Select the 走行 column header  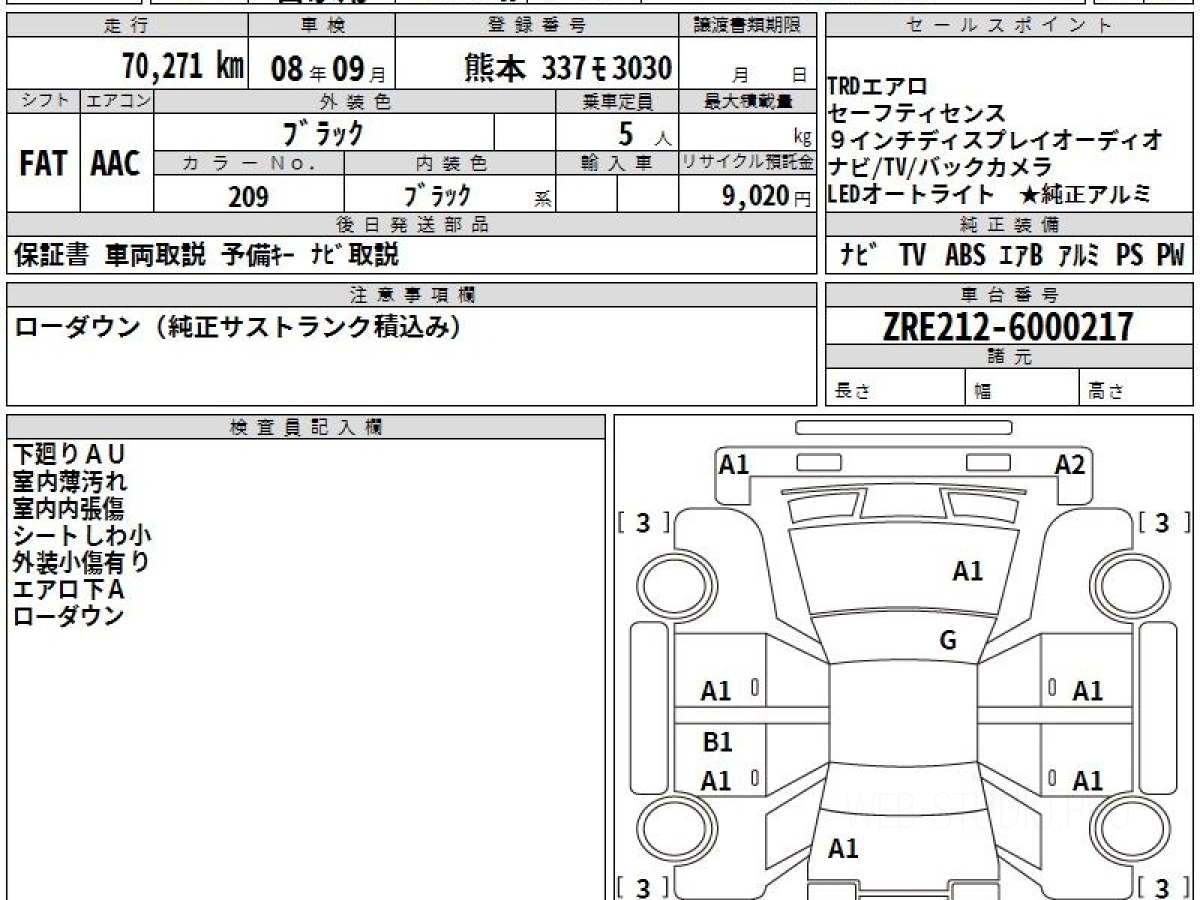[127, 26]
